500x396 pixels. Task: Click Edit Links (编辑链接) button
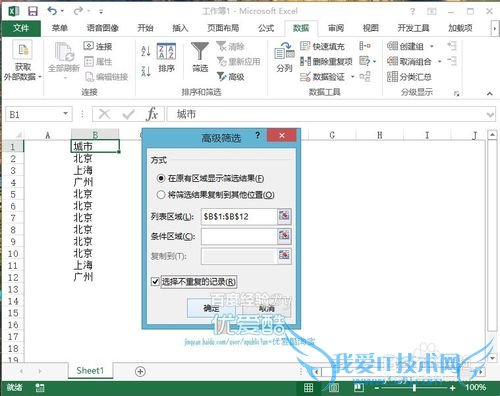(x=107, y=77)
